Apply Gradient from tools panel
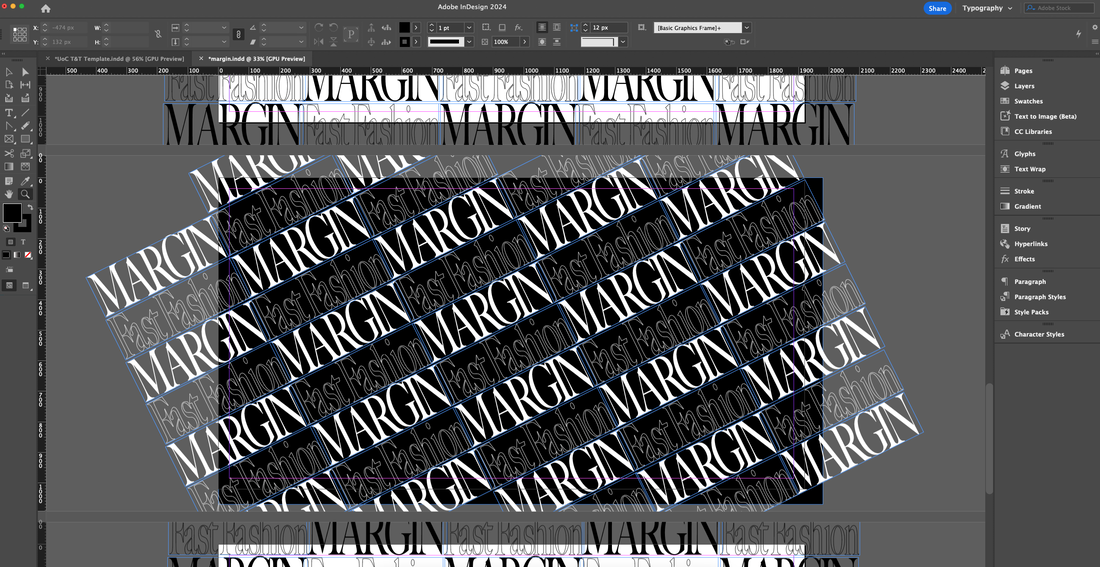1100x567 pixels. coord(17,254)
